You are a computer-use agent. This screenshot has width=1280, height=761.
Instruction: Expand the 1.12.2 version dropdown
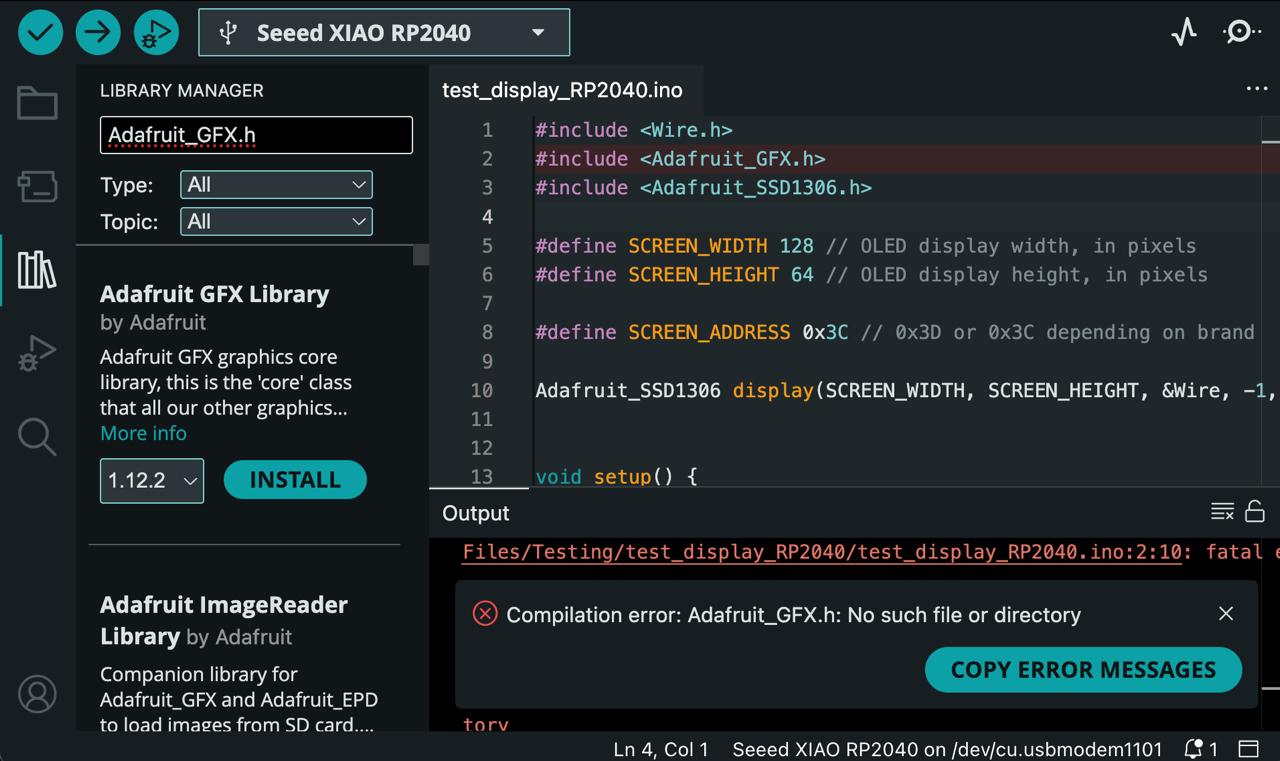152,481
